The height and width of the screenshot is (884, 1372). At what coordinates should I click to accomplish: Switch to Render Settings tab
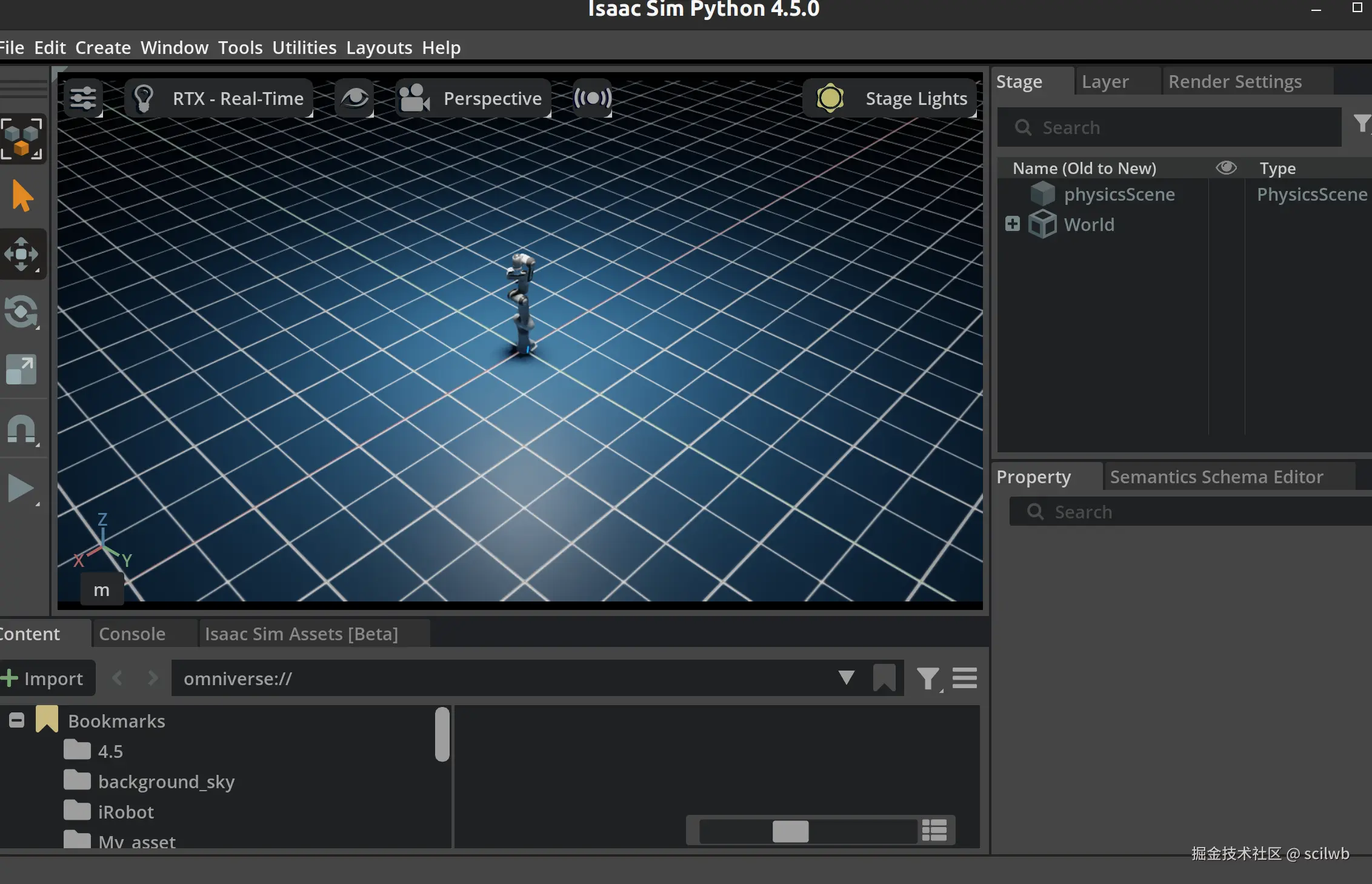pos(1234,82)
